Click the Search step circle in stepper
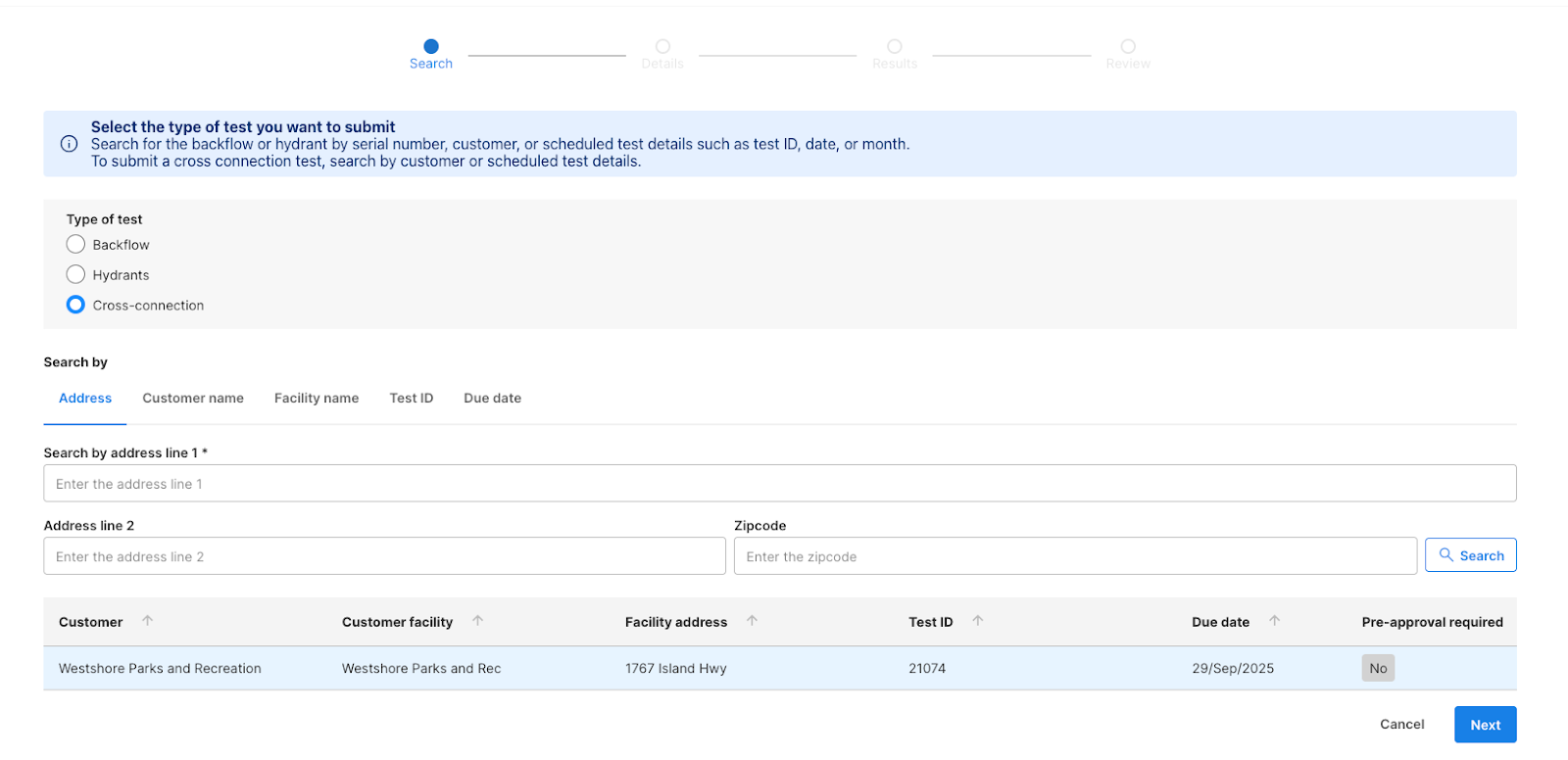The width and height of the screenshot is (1568, 760). (x=431, y=46)
